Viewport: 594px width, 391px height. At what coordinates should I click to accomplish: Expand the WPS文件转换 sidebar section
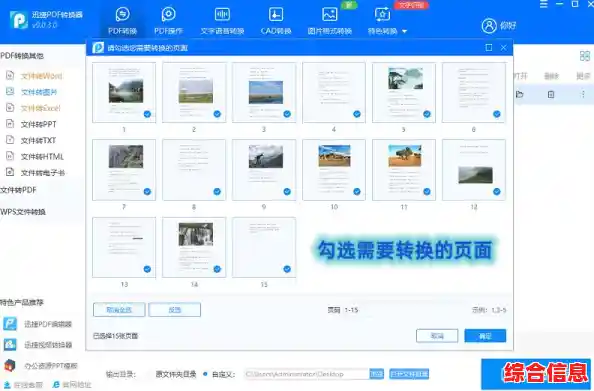click(23, 211)
